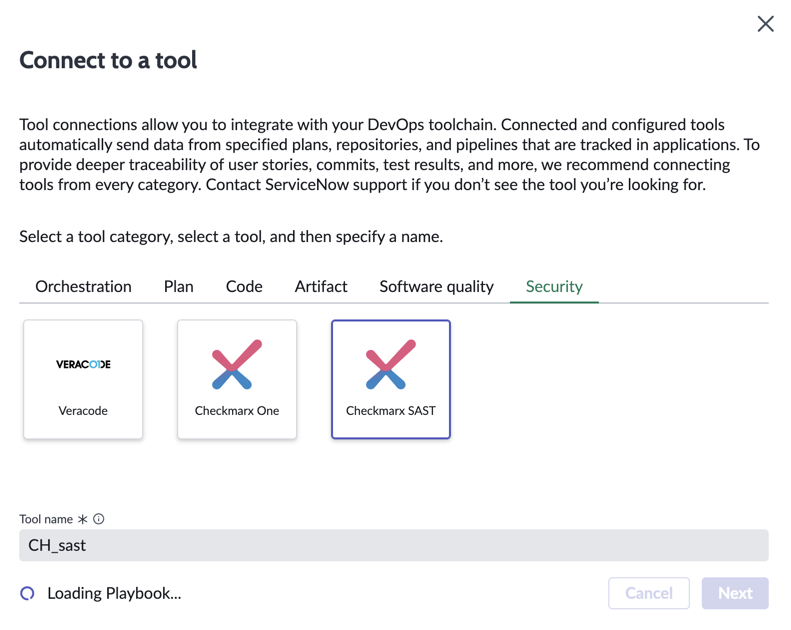Screen dimensions: 791x630
Task: Close the Connect to a tool dialog
Action: click(x=765, y=24)
